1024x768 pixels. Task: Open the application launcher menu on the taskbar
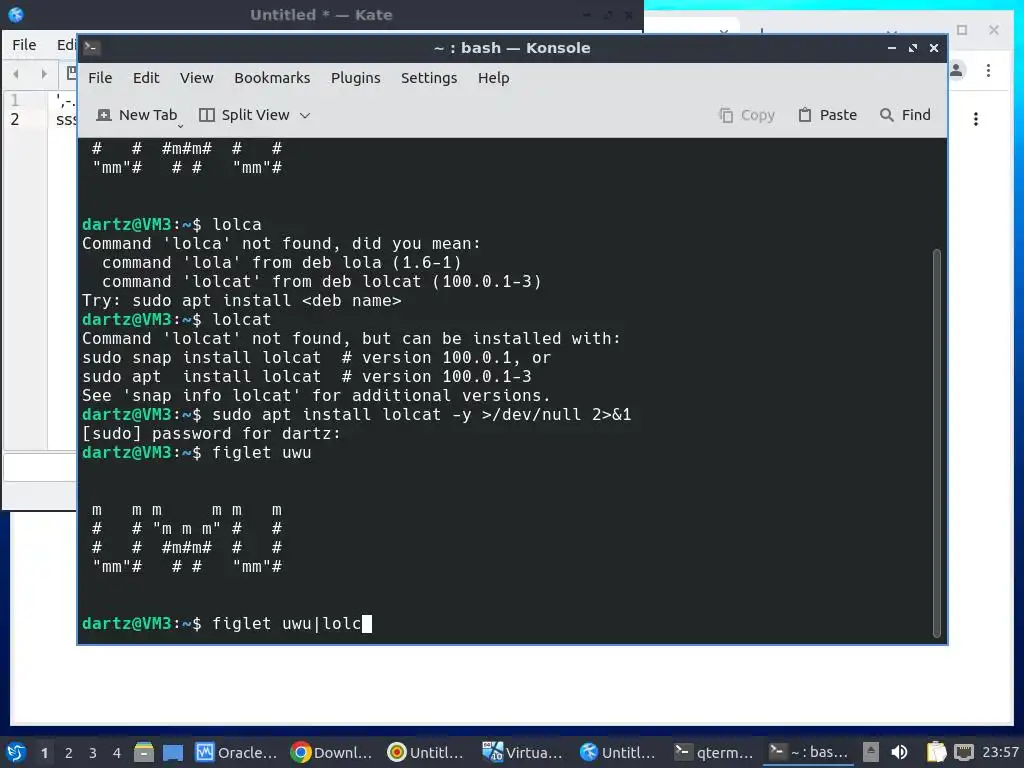(x=16, y=752)
